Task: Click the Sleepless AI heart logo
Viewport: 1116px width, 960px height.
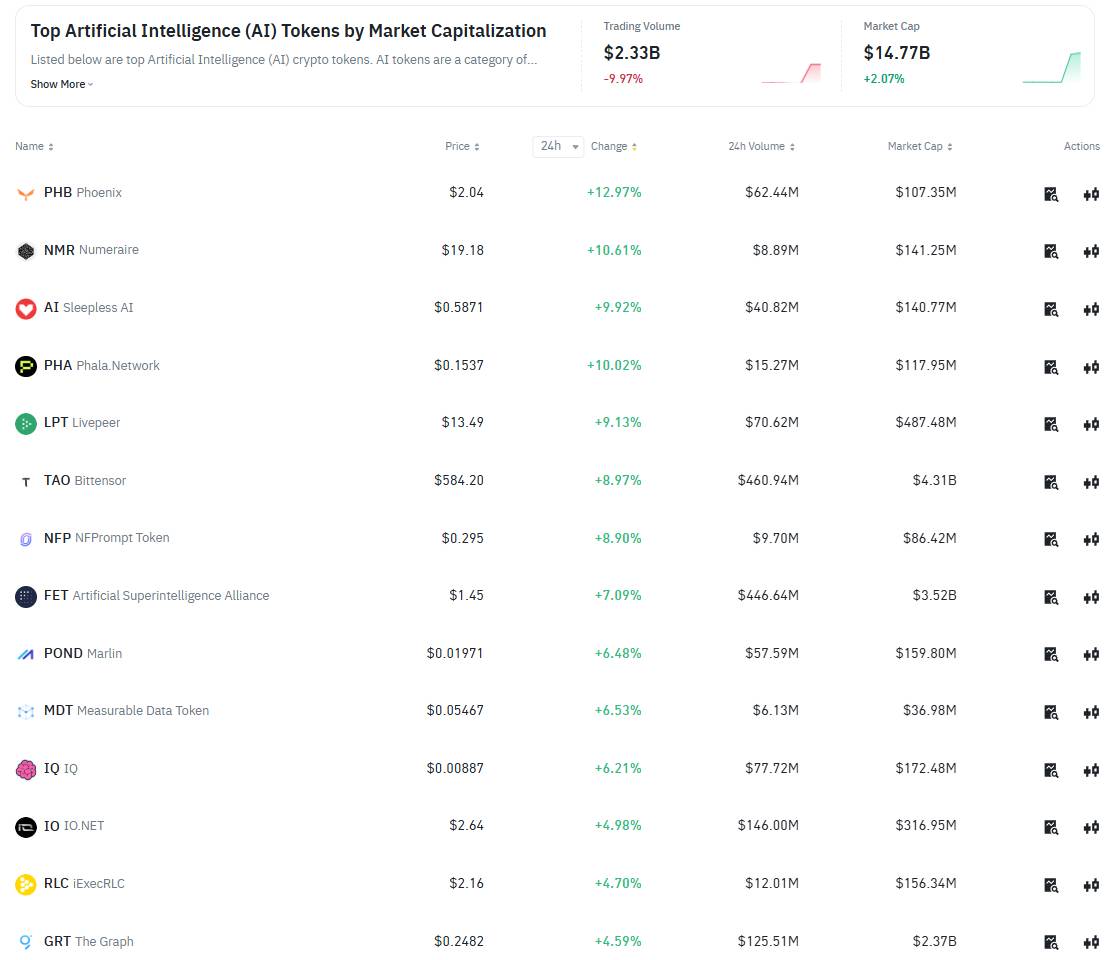Action: [x=26, y=309]
